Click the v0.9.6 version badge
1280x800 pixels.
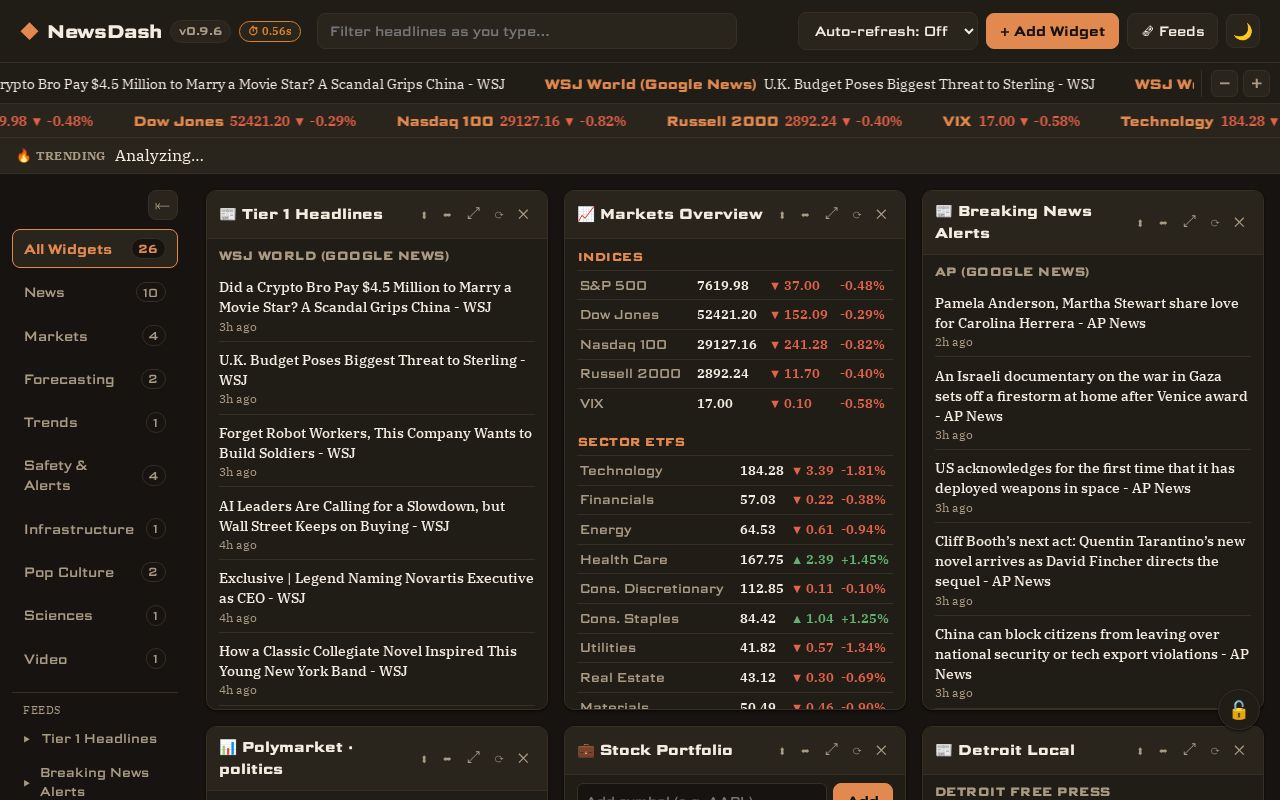coord(200,31)
